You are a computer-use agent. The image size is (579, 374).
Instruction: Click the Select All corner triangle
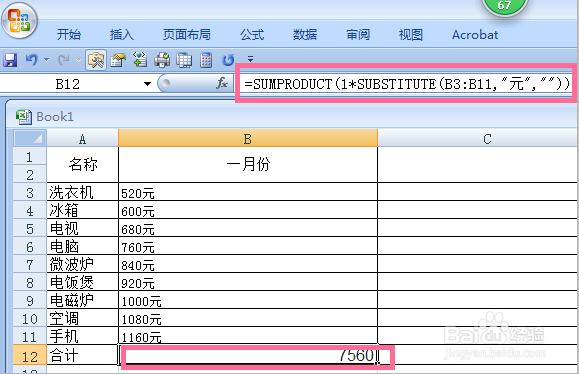tap(30, 138)
